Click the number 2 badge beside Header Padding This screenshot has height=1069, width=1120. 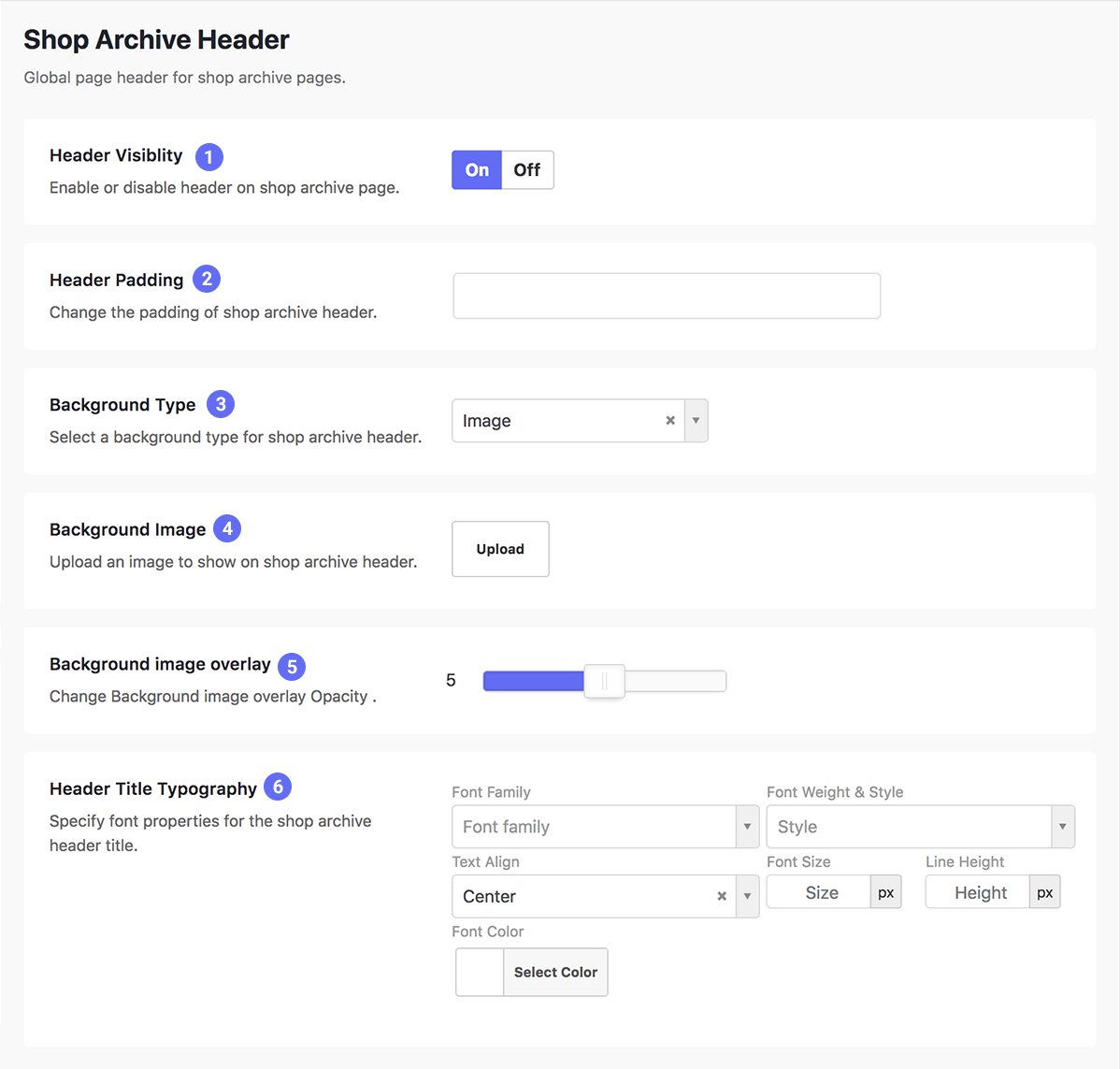tap(207, 279)
